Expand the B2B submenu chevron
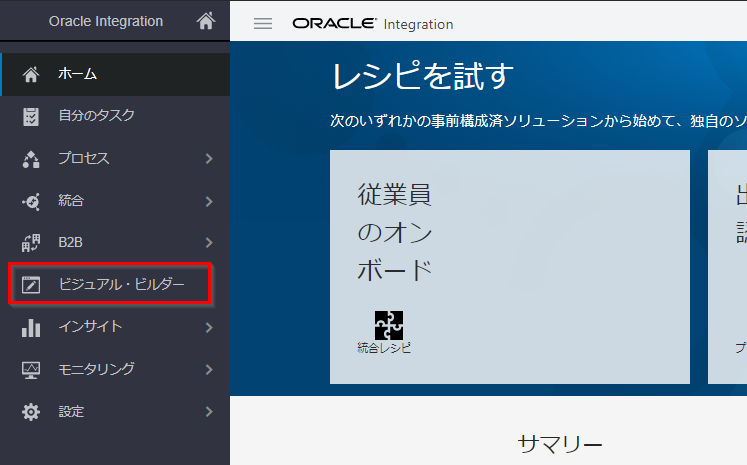This screenshot has height=465, width=747. tap(209, 243)
